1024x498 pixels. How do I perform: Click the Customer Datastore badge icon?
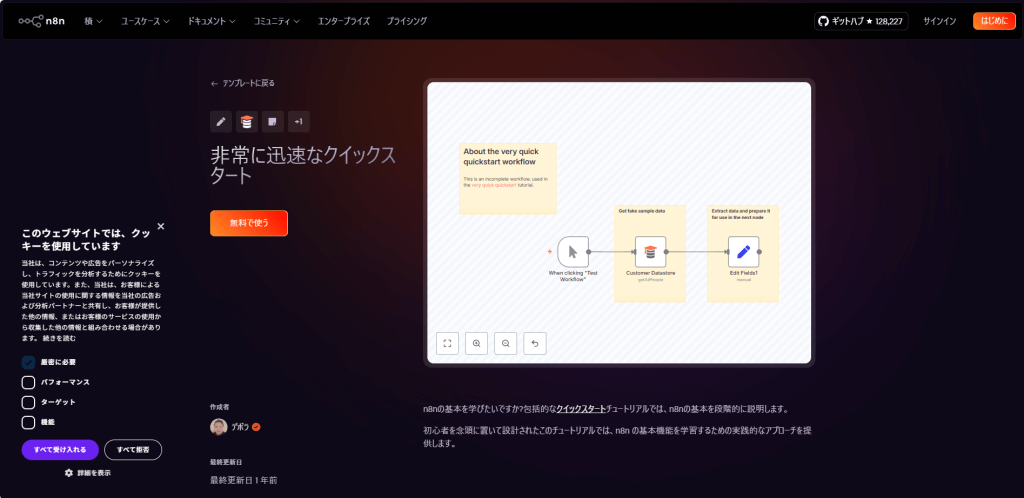pos(247,121)
